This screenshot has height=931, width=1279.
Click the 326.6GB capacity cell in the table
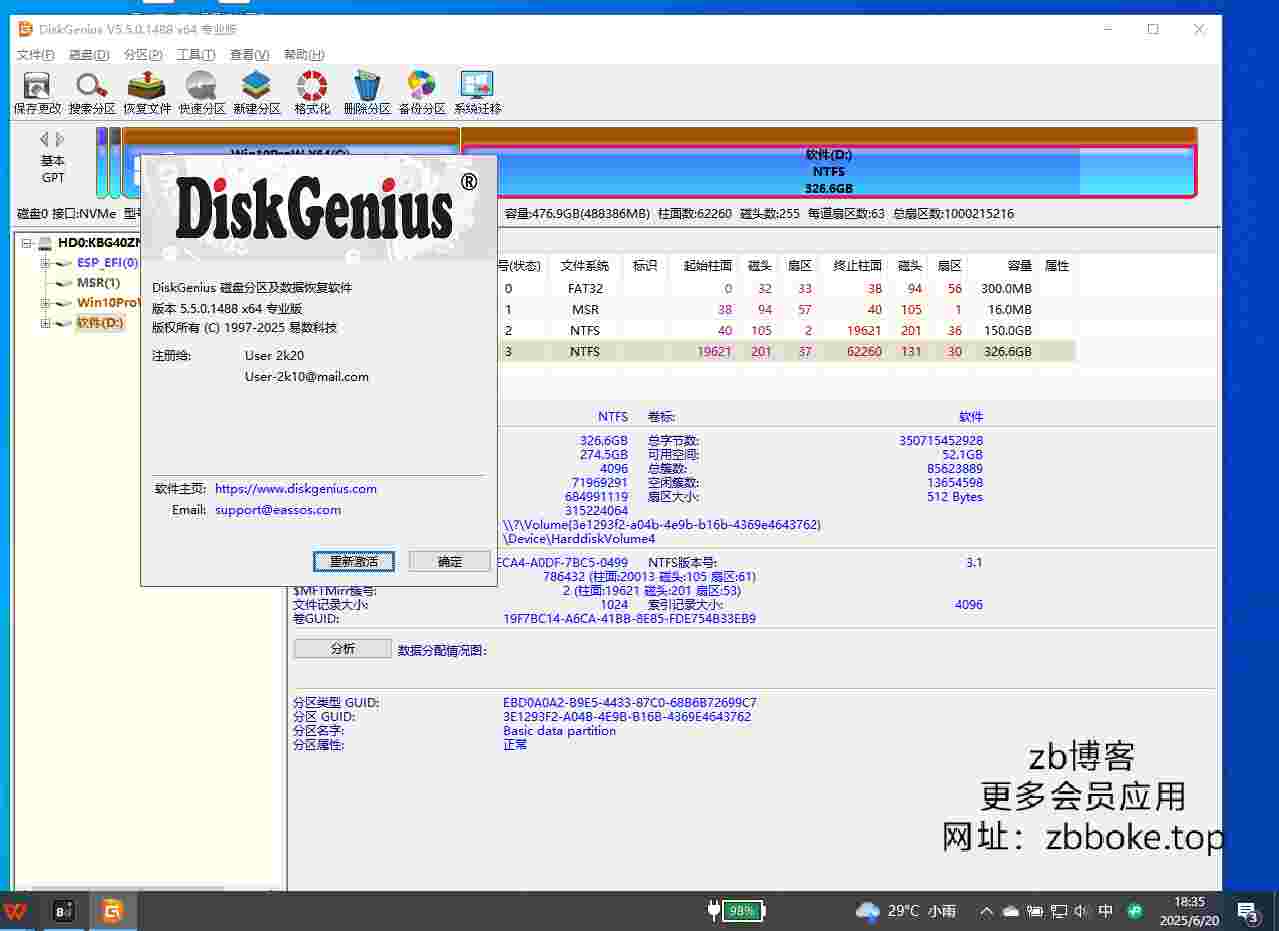point(1007,352)
